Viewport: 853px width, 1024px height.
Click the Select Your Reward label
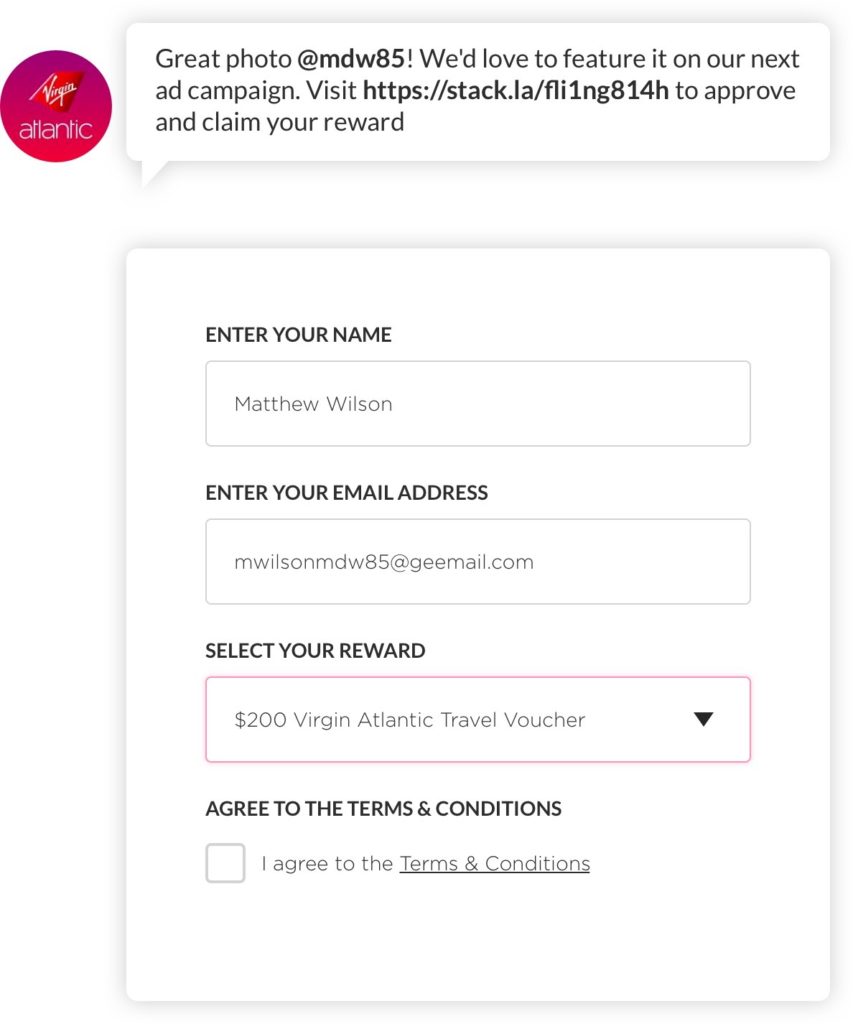click(x=315, y=650)
